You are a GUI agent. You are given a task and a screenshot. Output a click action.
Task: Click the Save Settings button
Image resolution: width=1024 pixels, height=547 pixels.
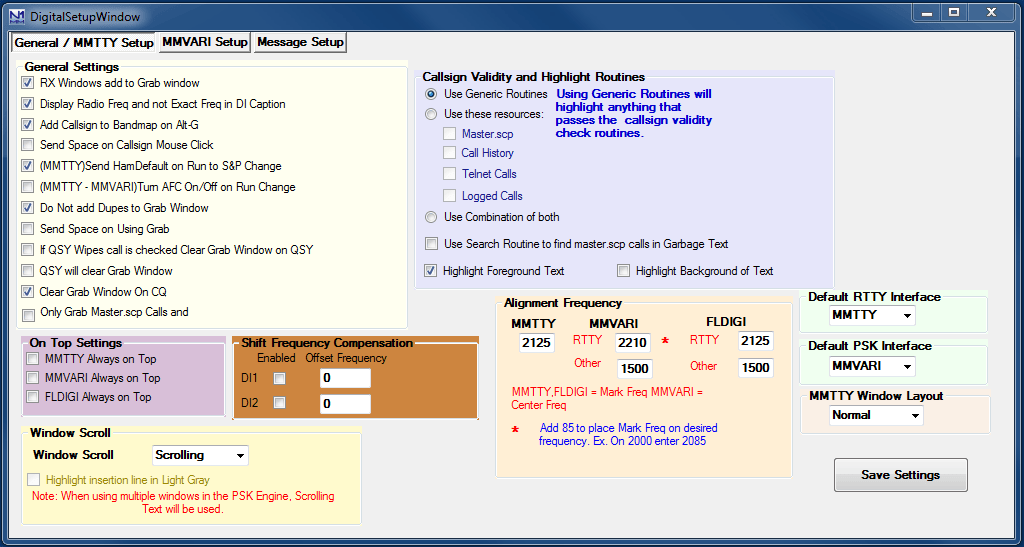(x=901, y=475)
